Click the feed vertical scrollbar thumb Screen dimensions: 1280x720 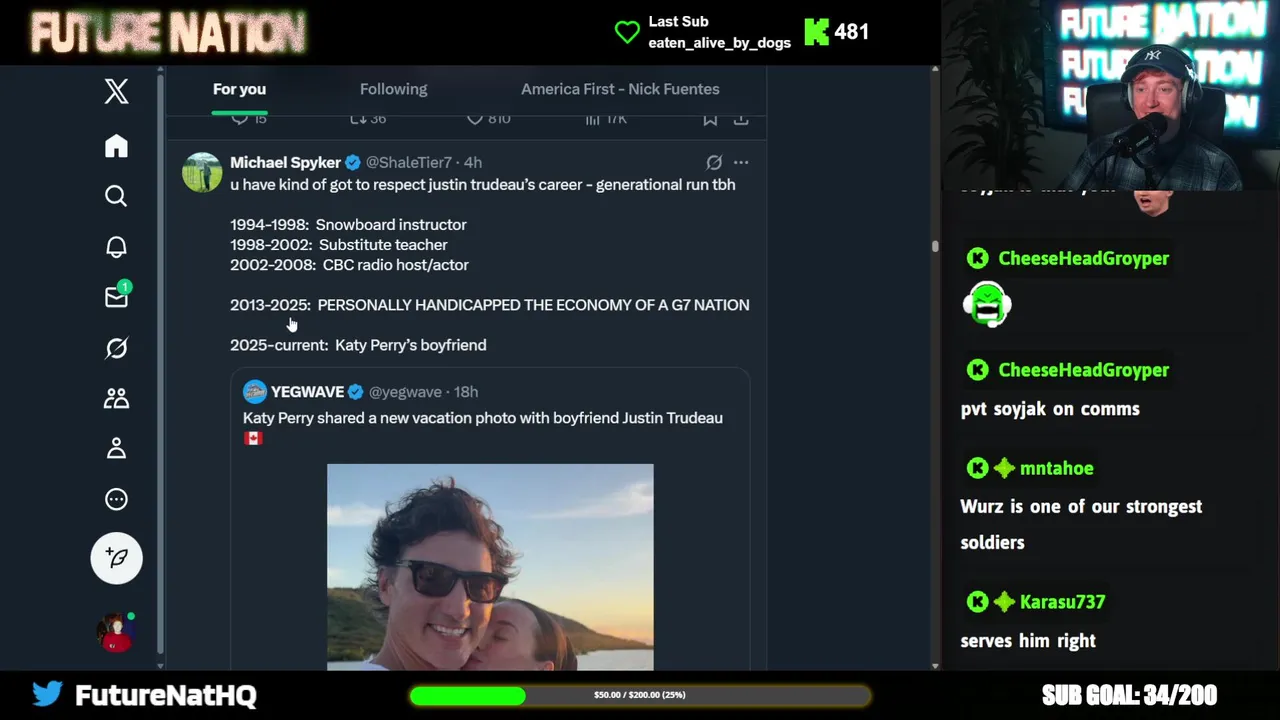pyautogui.click(x=935, y=246)
